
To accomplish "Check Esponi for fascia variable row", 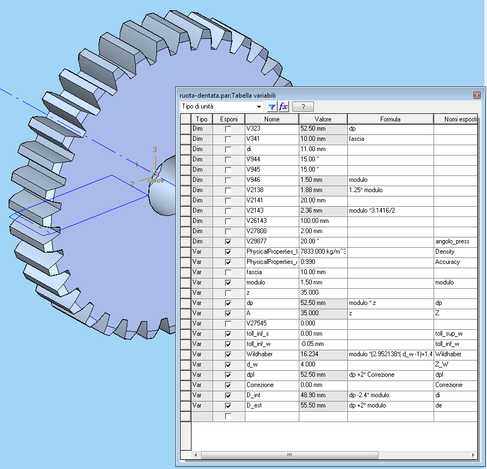I will [228, 272].
